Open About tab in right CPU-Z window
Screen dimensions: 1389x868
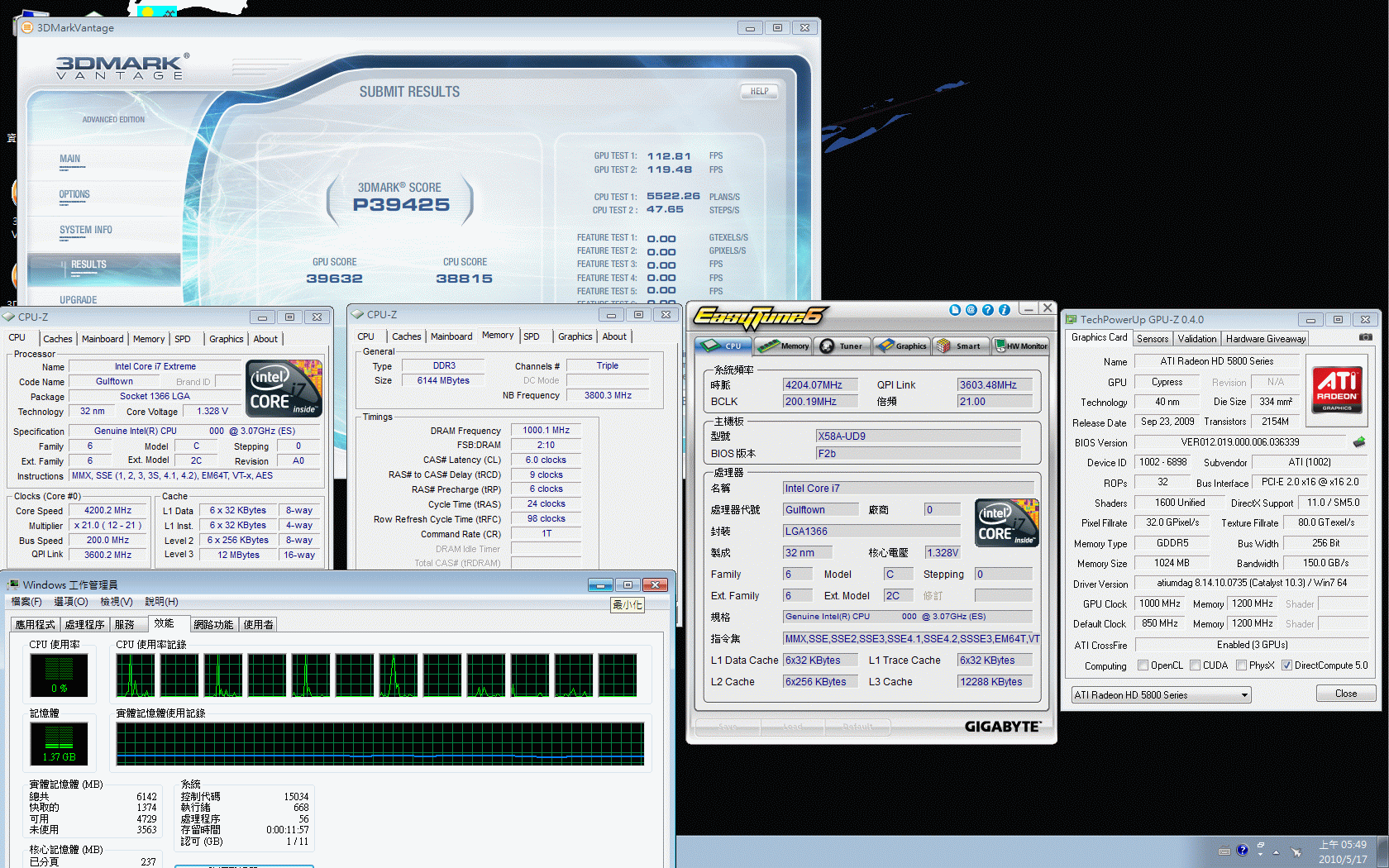[x=614, y=336]
